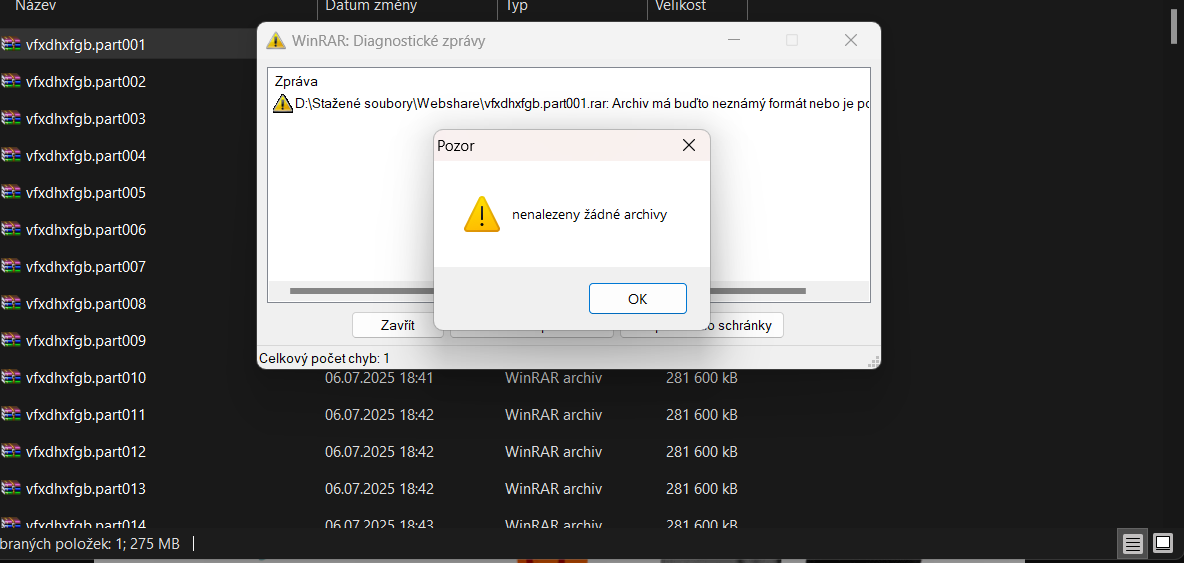1184x563 pixels.
Task: Click OK in the Pozor dialog
Action: pos(637,298)
